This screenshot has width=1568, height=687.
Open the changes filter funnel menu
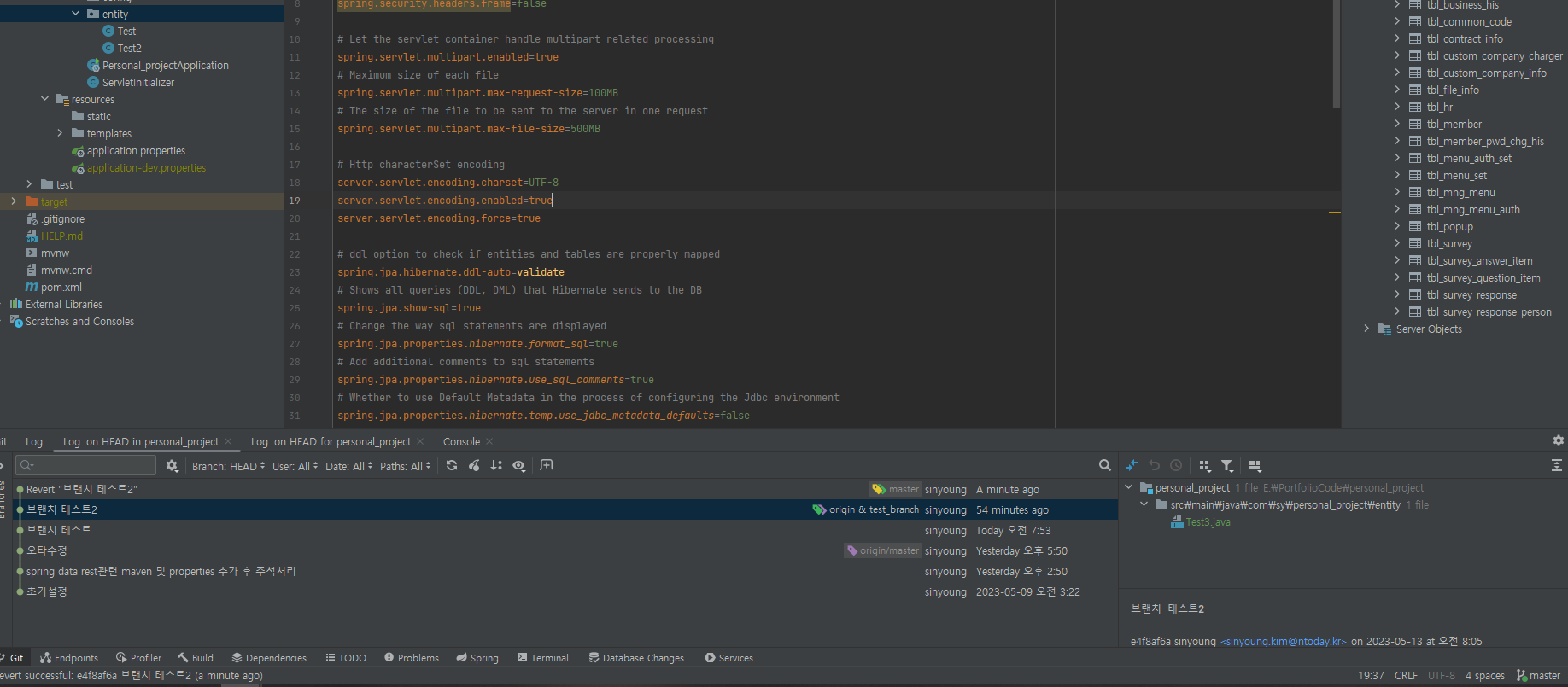[1227, 465]
